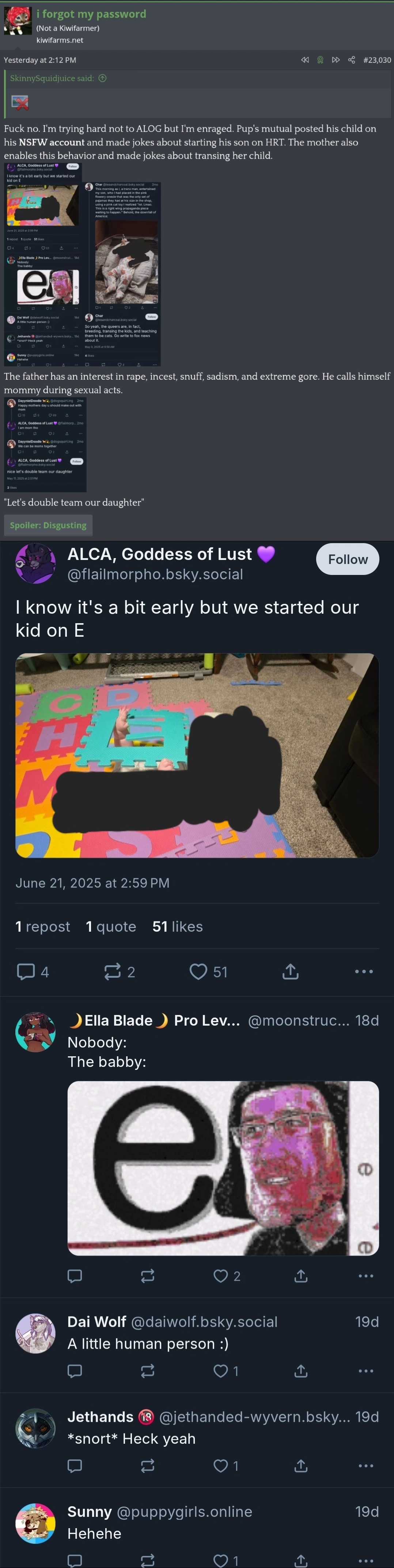Expand the Spoiler: Disgusting section
Screen dimensions: 394x1568
[48, 525]
